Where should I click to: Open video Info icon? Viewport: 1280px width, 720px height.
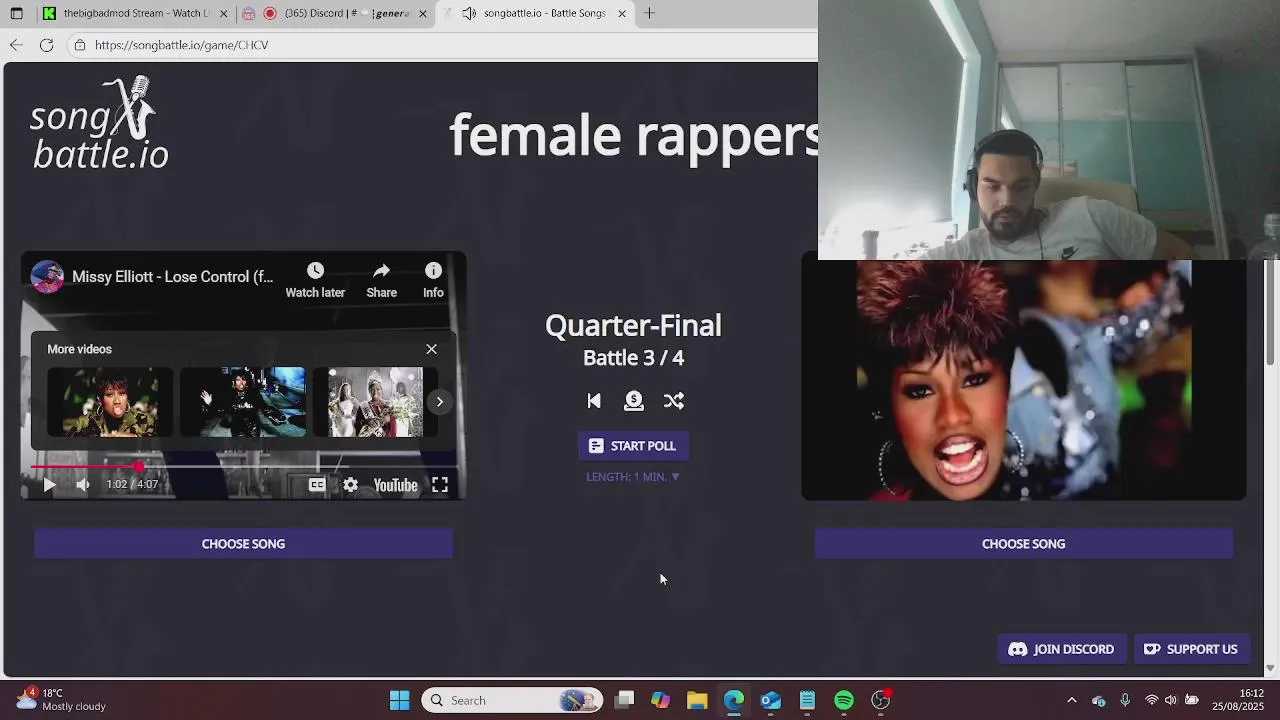click(433, 280)
